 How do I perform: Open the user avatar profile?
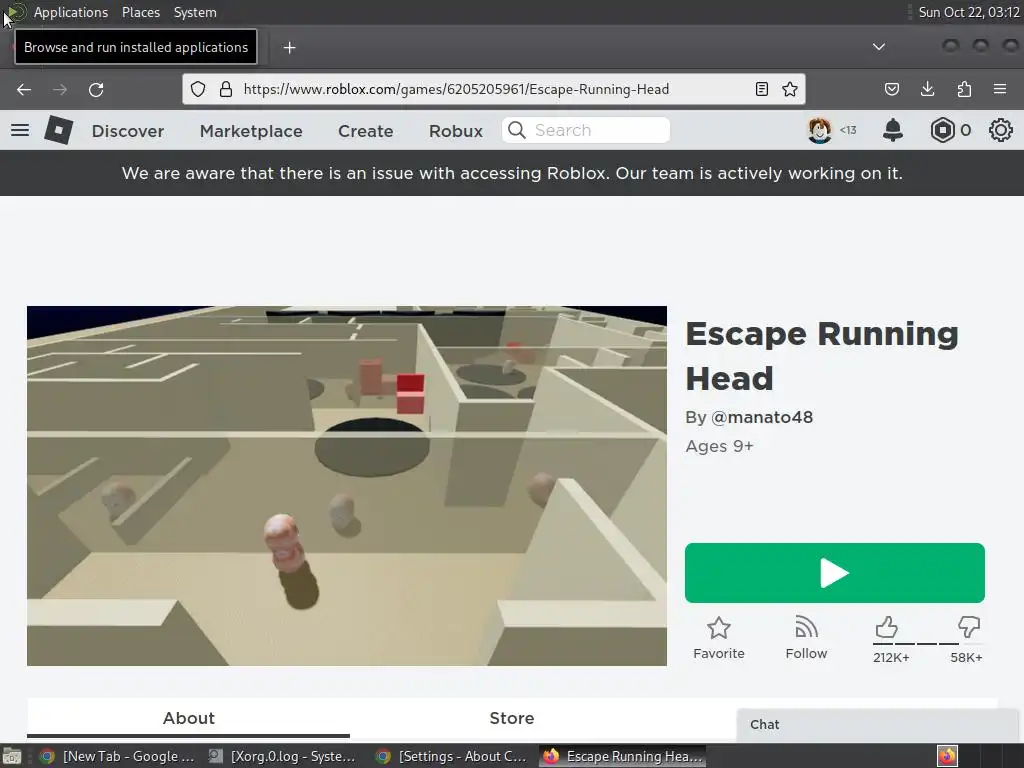(x=820, y=130)
